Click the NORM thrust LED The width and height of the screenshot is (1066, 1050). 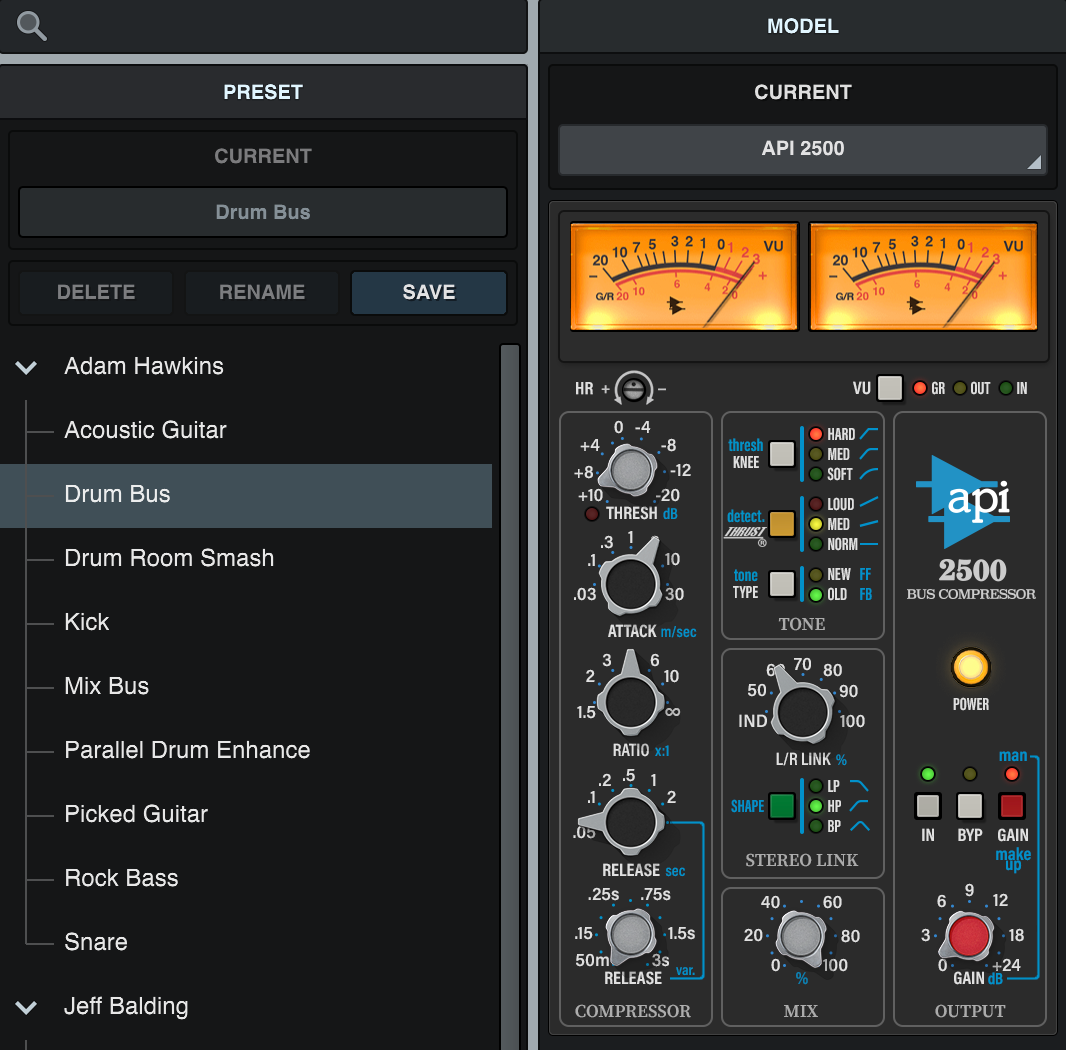click(816, 544)
